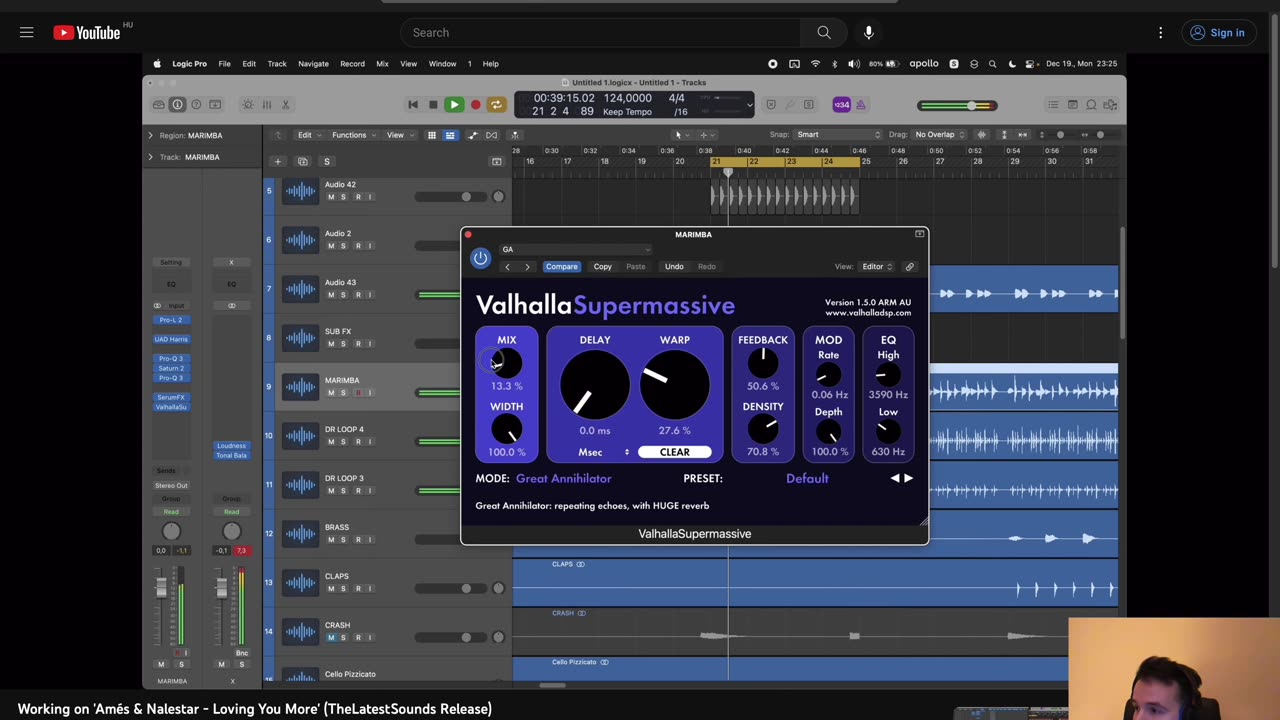Open the Editors scissors icon
This screenshot has width=1280, height=720.
(285, 104)
